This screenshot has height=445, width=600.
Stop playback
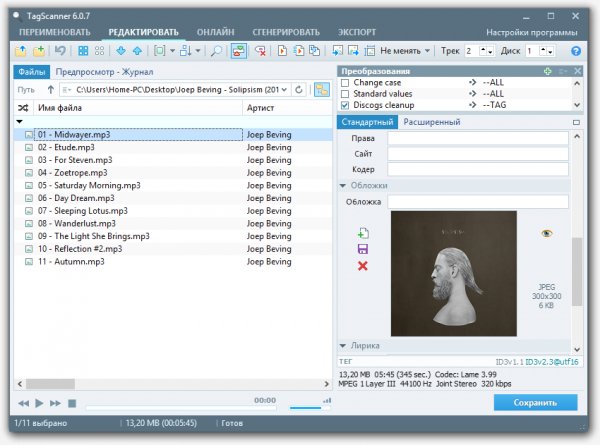coord(72,403)
